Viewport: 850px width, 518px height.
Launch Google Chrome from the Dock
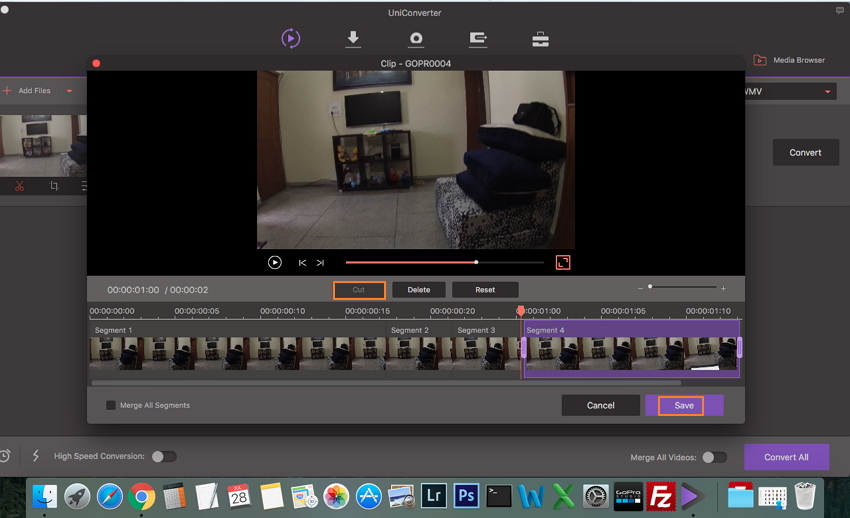(x=141, y=496)
